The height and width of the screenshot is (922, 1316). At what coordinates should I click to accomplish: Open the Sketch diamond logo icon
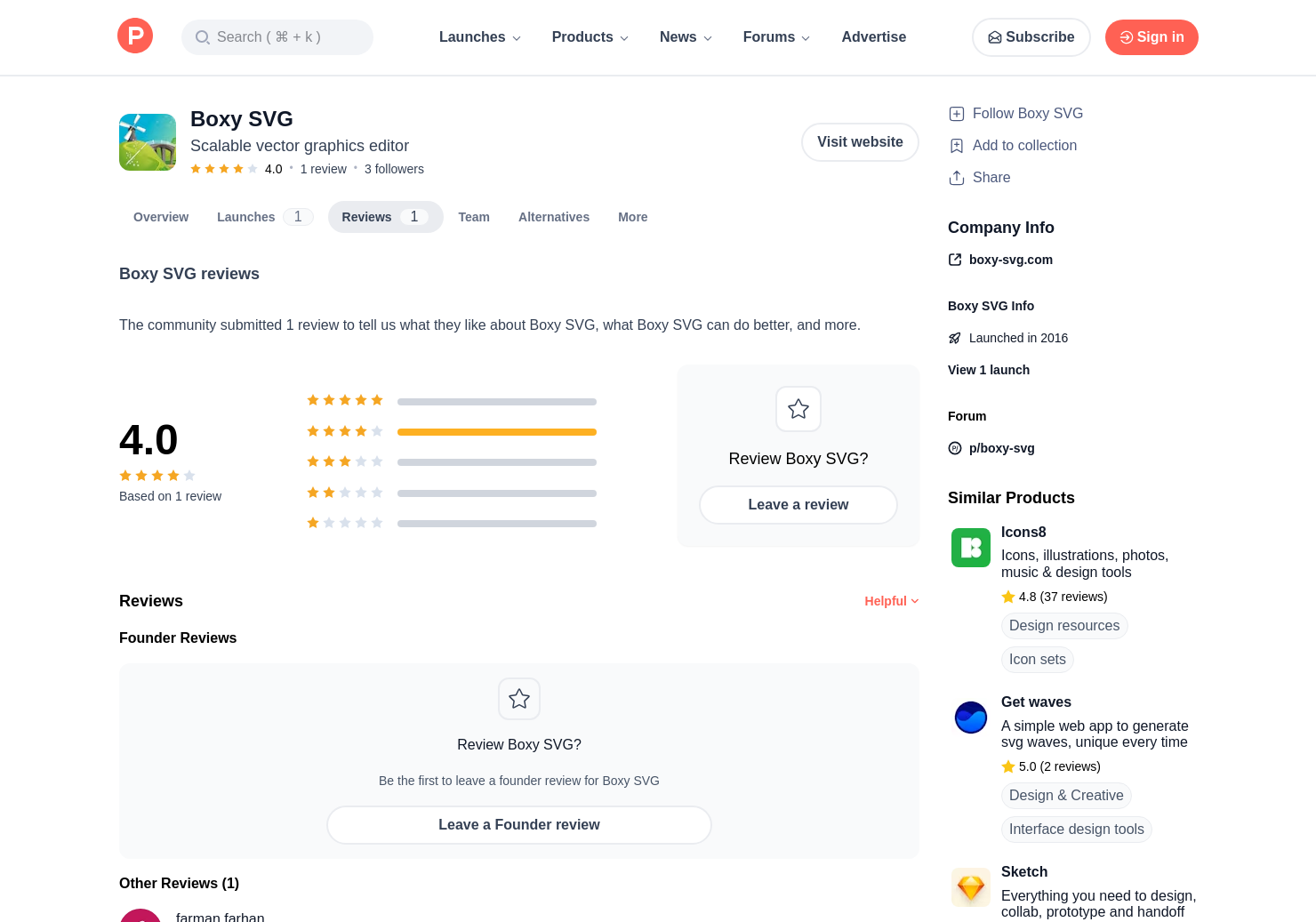pos(971,887)
